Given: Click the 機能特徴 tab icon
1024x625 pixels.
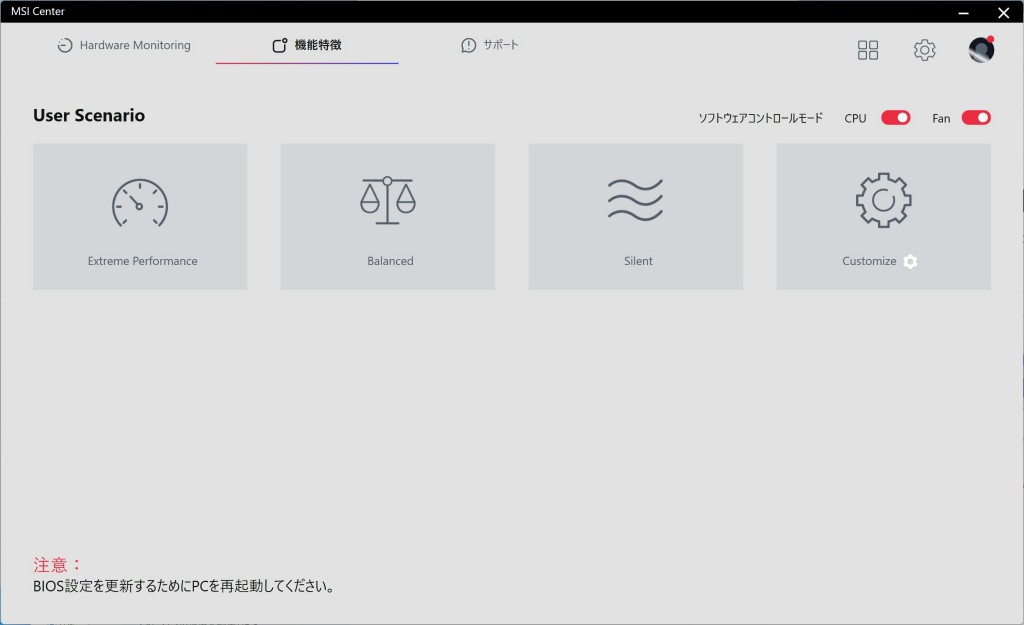Looking at the screenshot, I should 280,45.
